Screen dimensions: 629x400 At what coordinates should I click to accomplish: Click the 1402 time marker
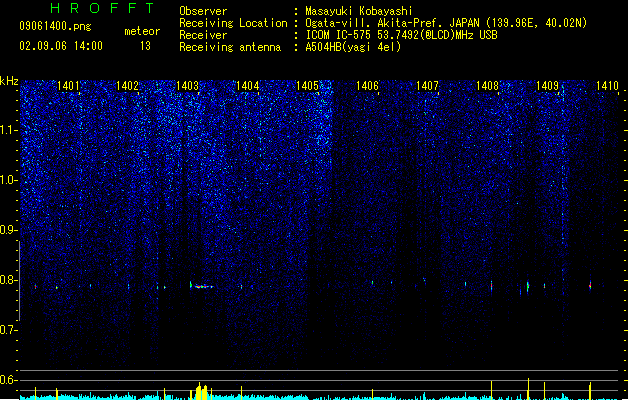[127, 85]
